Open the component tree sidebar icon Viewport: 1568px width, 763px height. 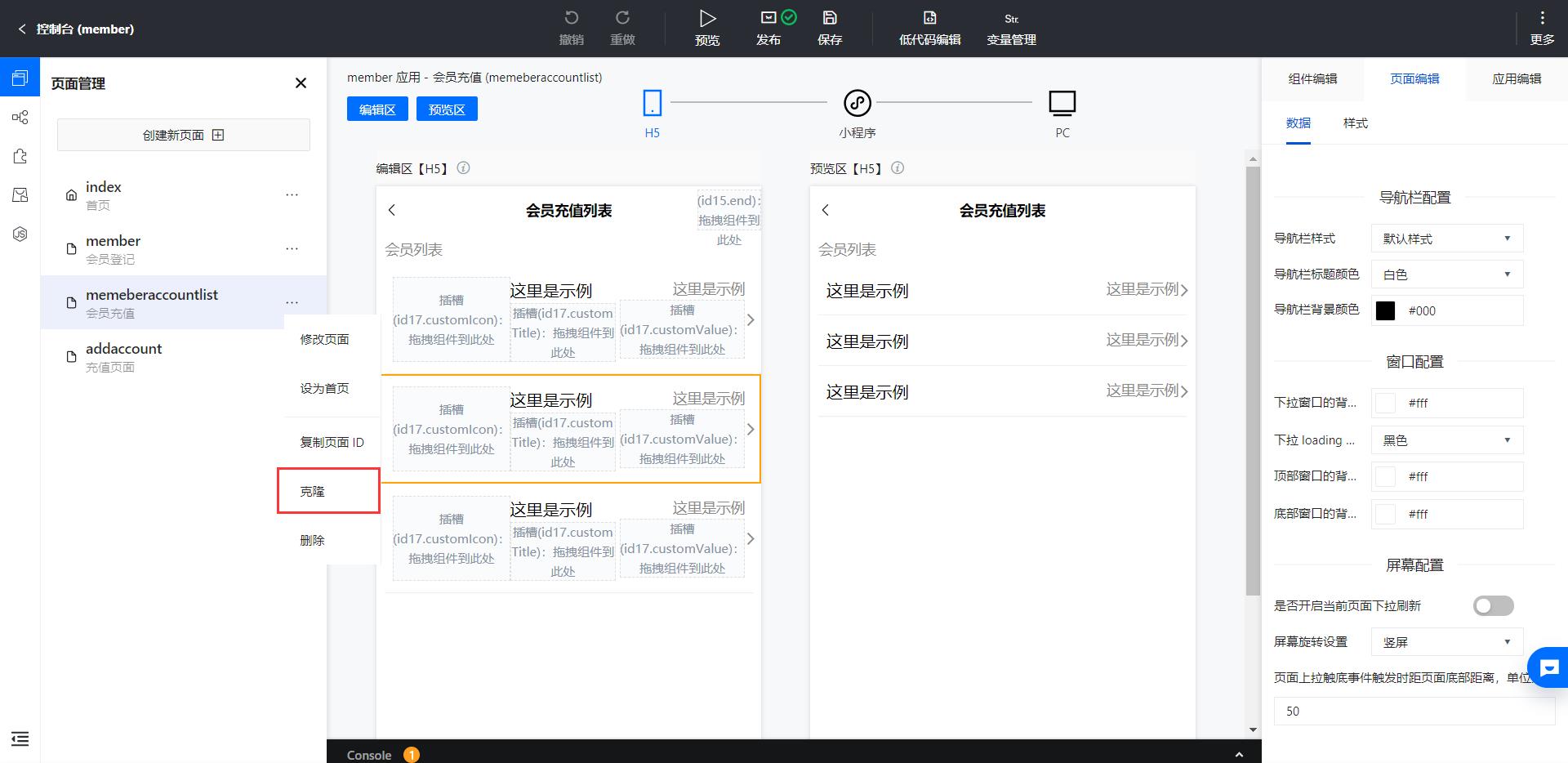tap(20, 117)
